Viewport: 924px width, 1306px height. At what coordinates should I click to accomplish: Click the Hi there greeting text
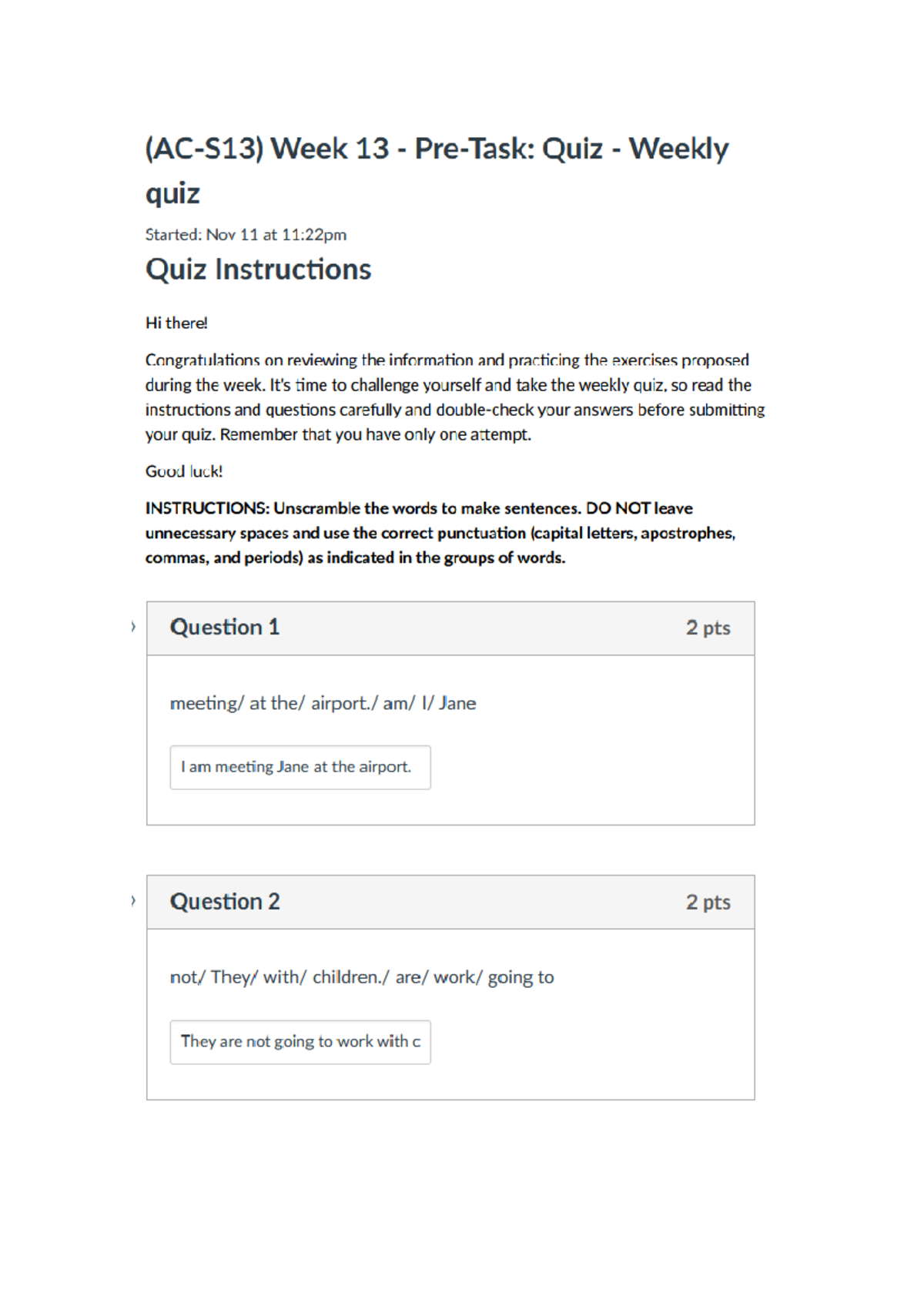[176, 323]
